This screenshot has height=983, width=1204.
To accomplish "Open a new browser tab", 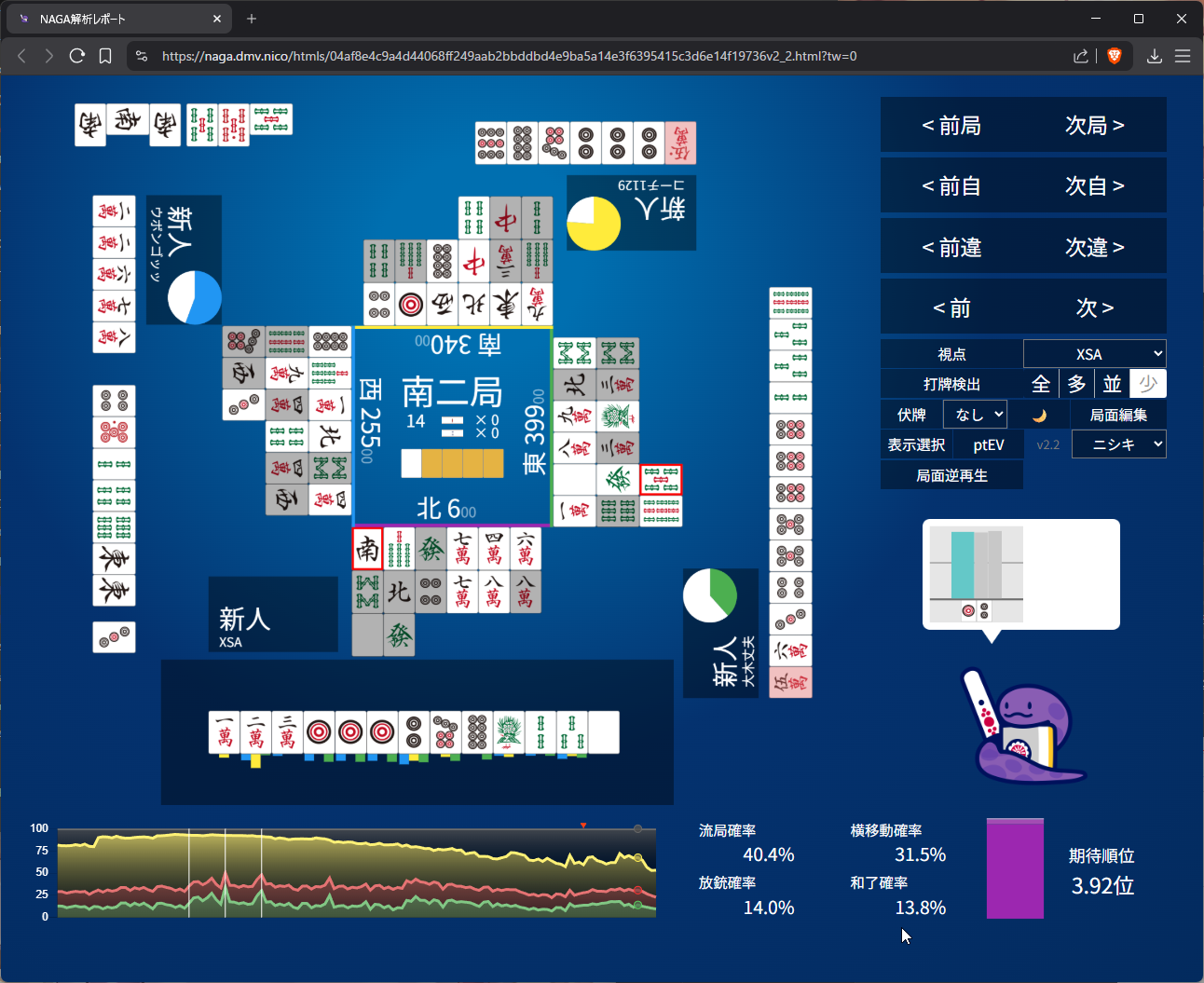I will 252,19.
